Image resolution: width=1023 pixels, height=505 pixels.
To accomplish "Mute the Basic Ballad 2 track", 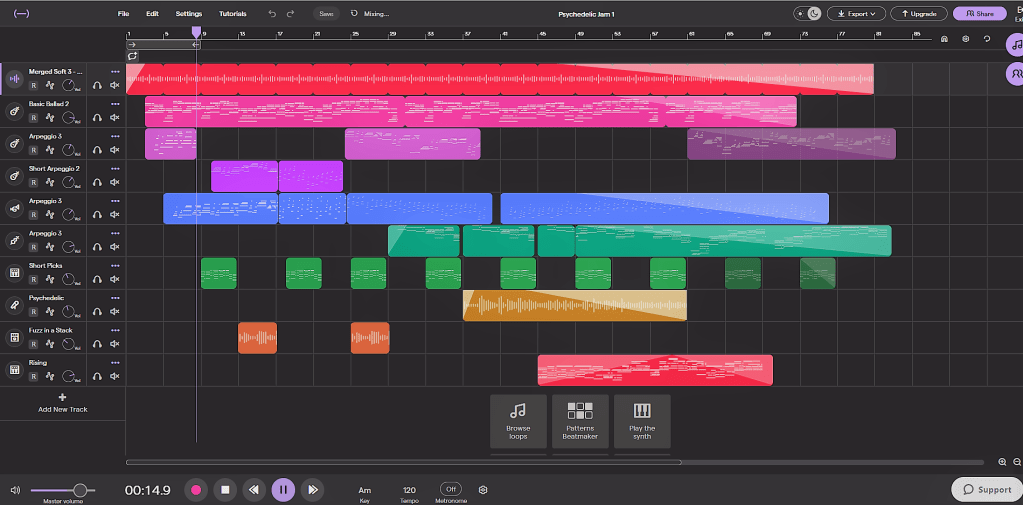I will [115, 118].
